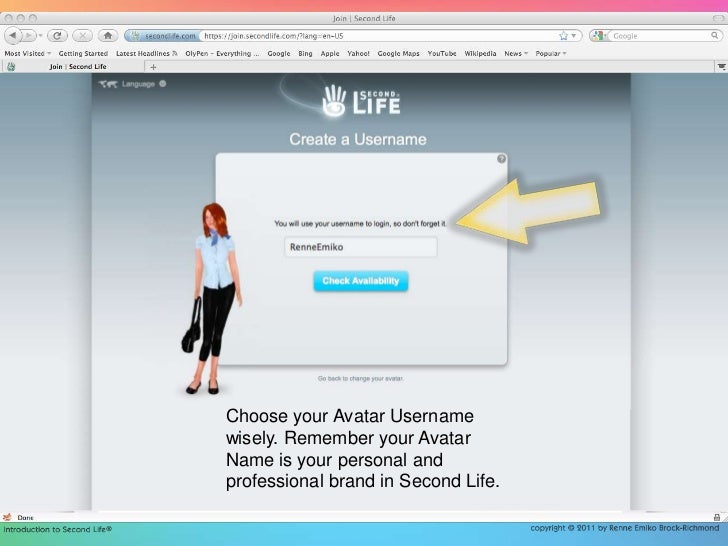The width and height of the screenshot is (728, 546).
Task: Click the Create a Username heading
Action: (x=358, y=139)
